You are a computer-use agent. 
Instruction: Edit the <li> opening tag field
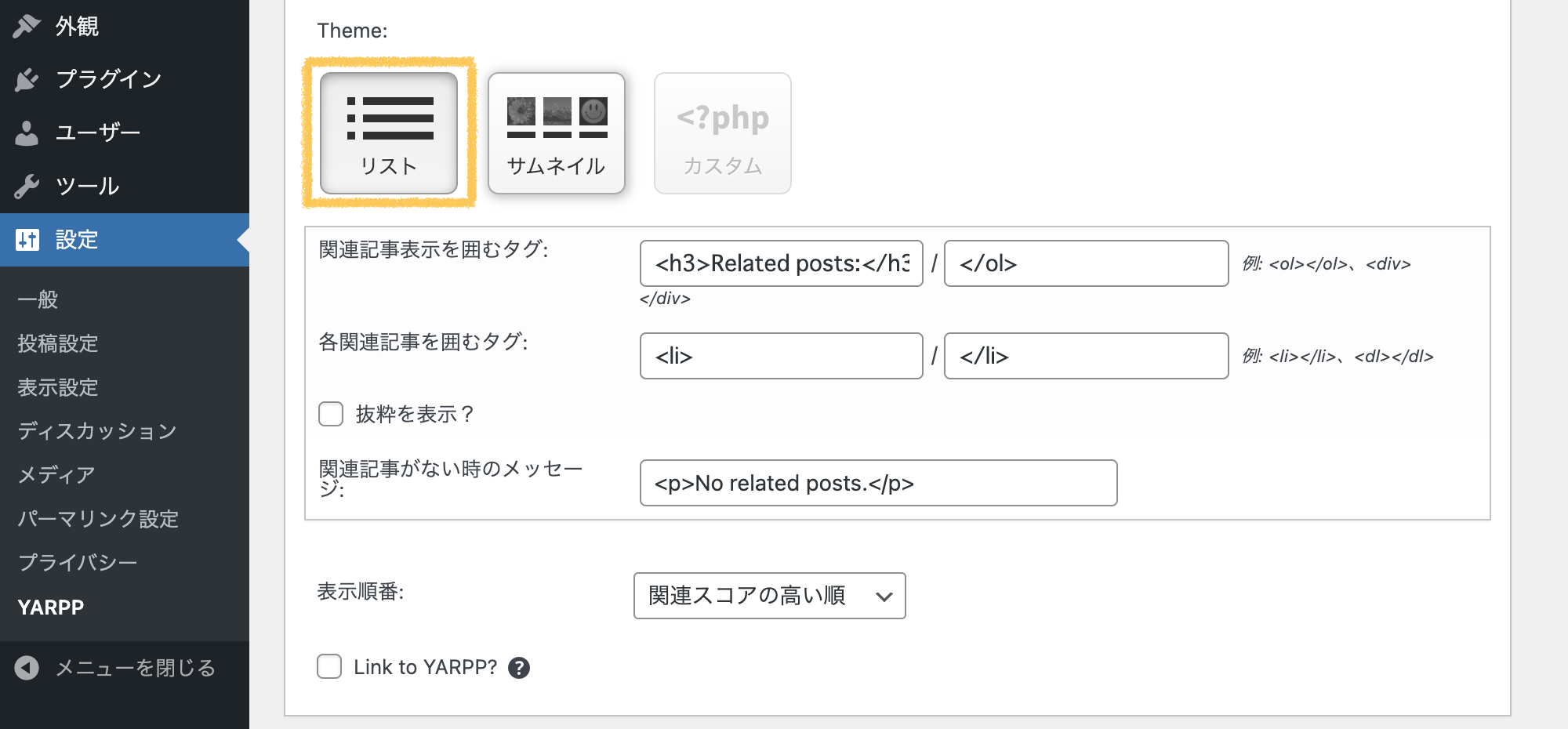click(782, 356)
